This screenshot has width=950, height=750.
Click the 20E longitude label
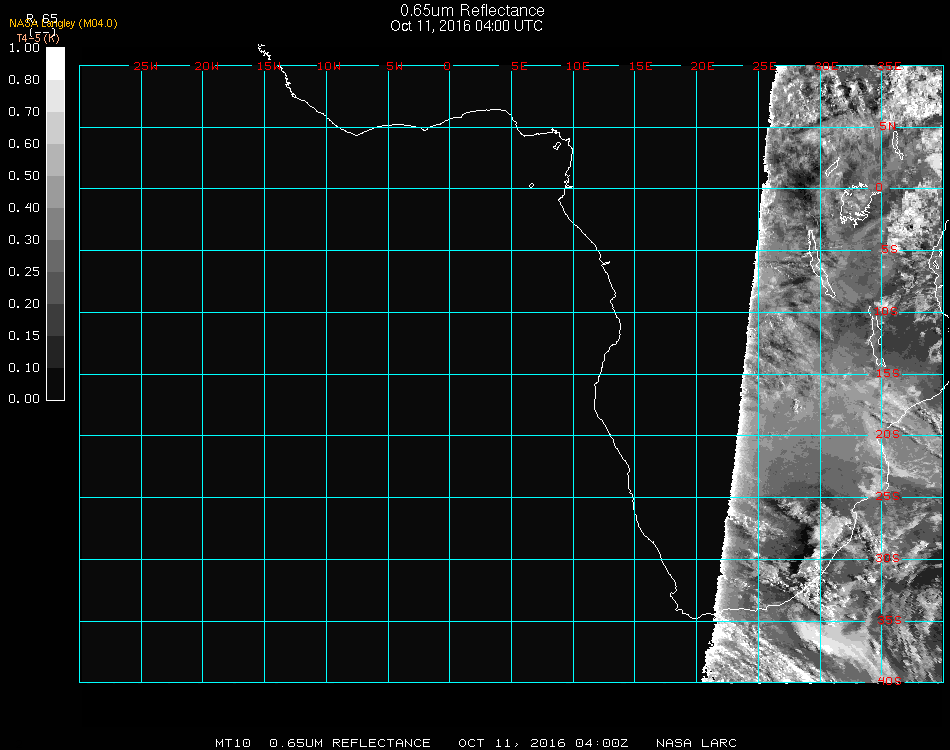click(703, 66)
